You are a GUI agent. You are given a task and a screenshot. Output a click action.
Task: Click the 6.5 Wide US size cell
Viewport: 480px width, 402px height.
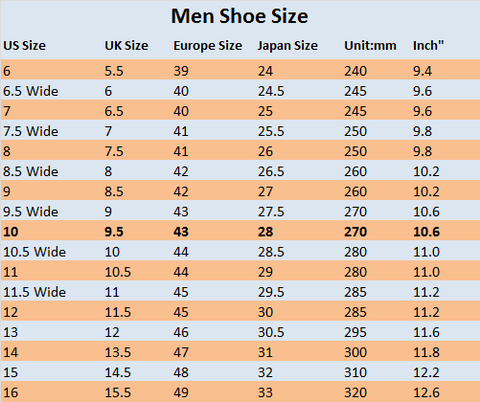coord(31,91)
